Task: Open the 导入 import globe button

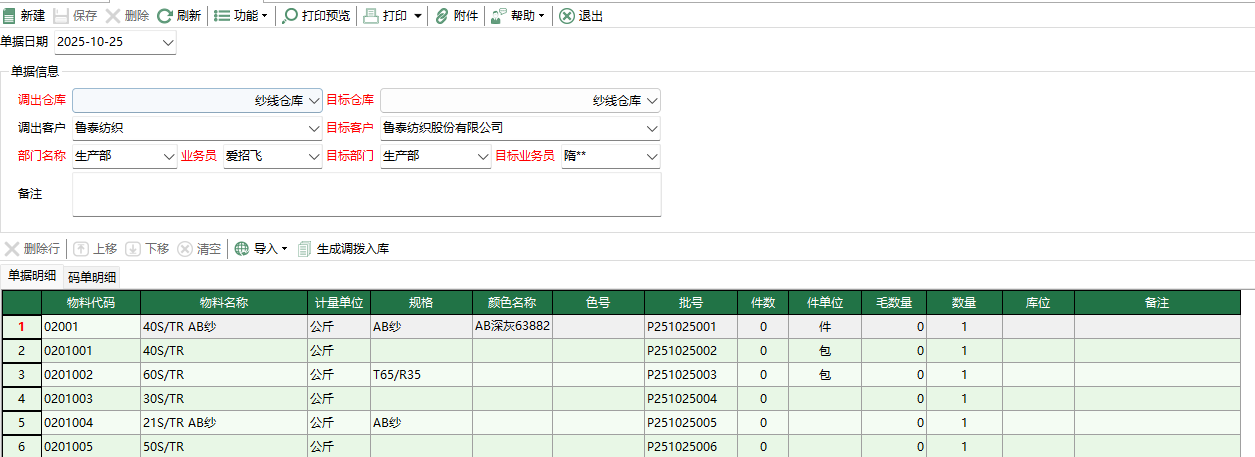Action: point(242,249)
